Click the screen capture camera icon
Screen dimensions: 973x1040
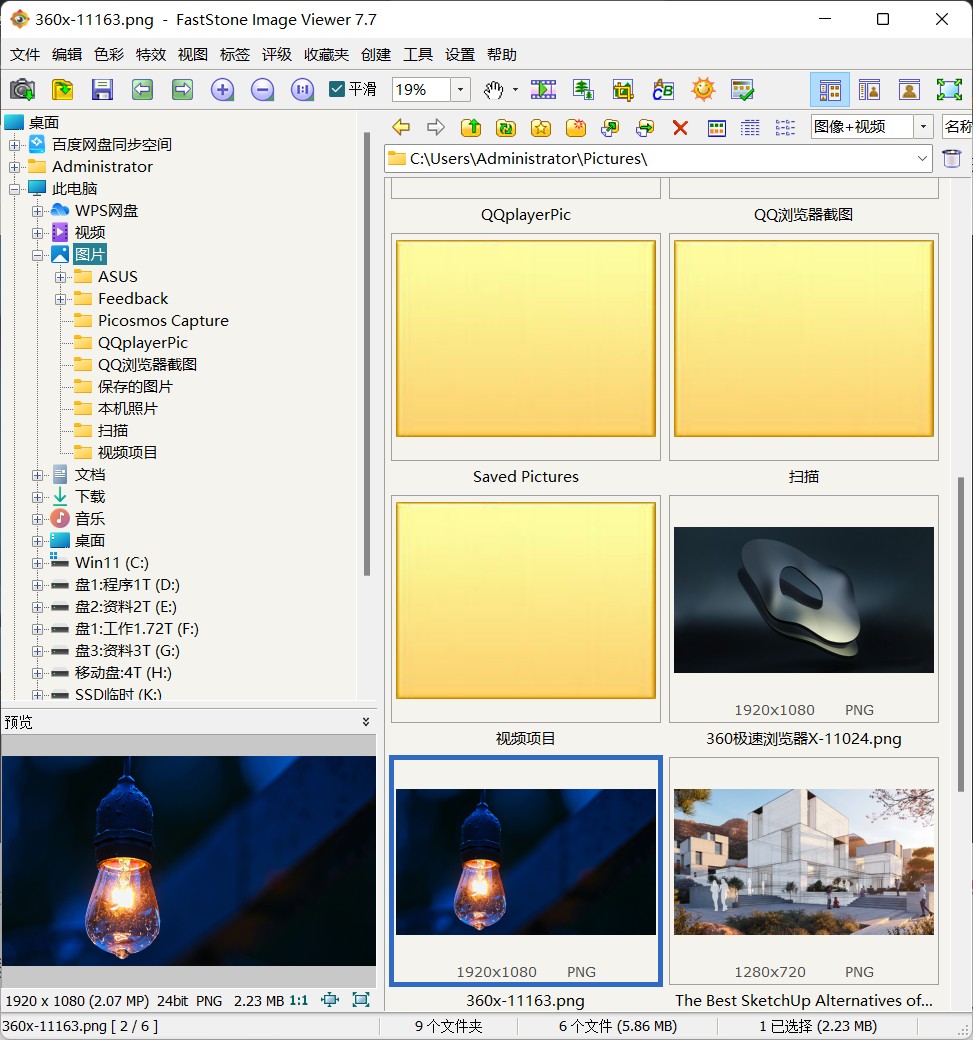click(23, 90)
